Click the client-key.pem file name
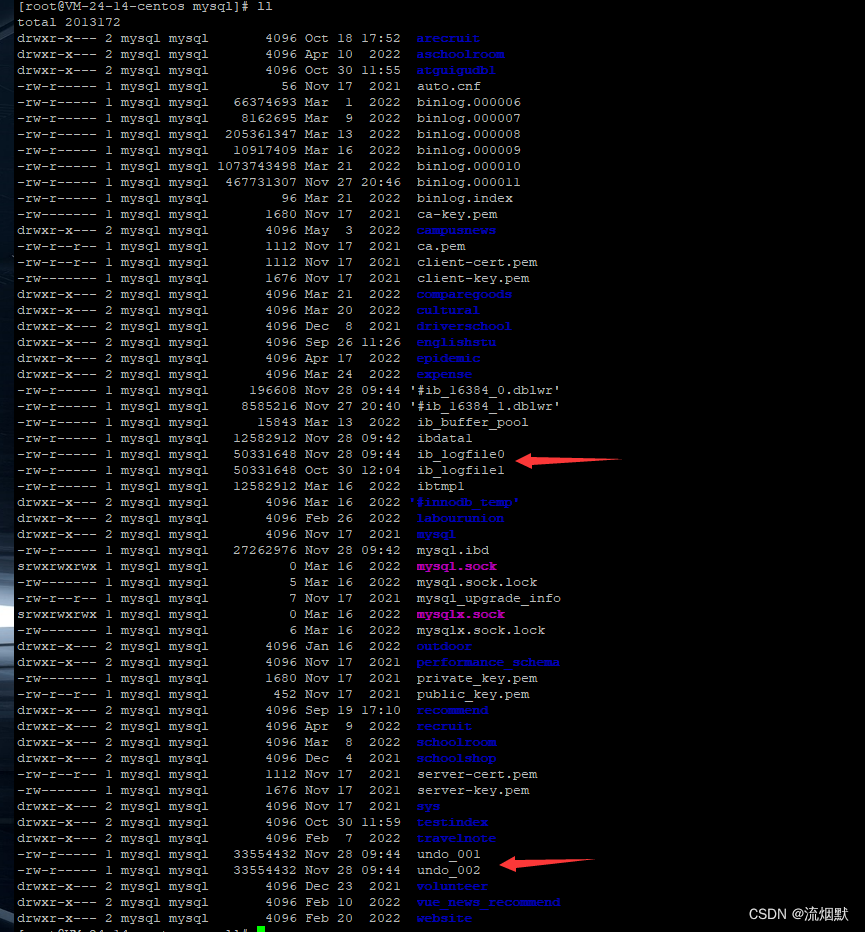 pyautogui.click(x=473, y=279)
